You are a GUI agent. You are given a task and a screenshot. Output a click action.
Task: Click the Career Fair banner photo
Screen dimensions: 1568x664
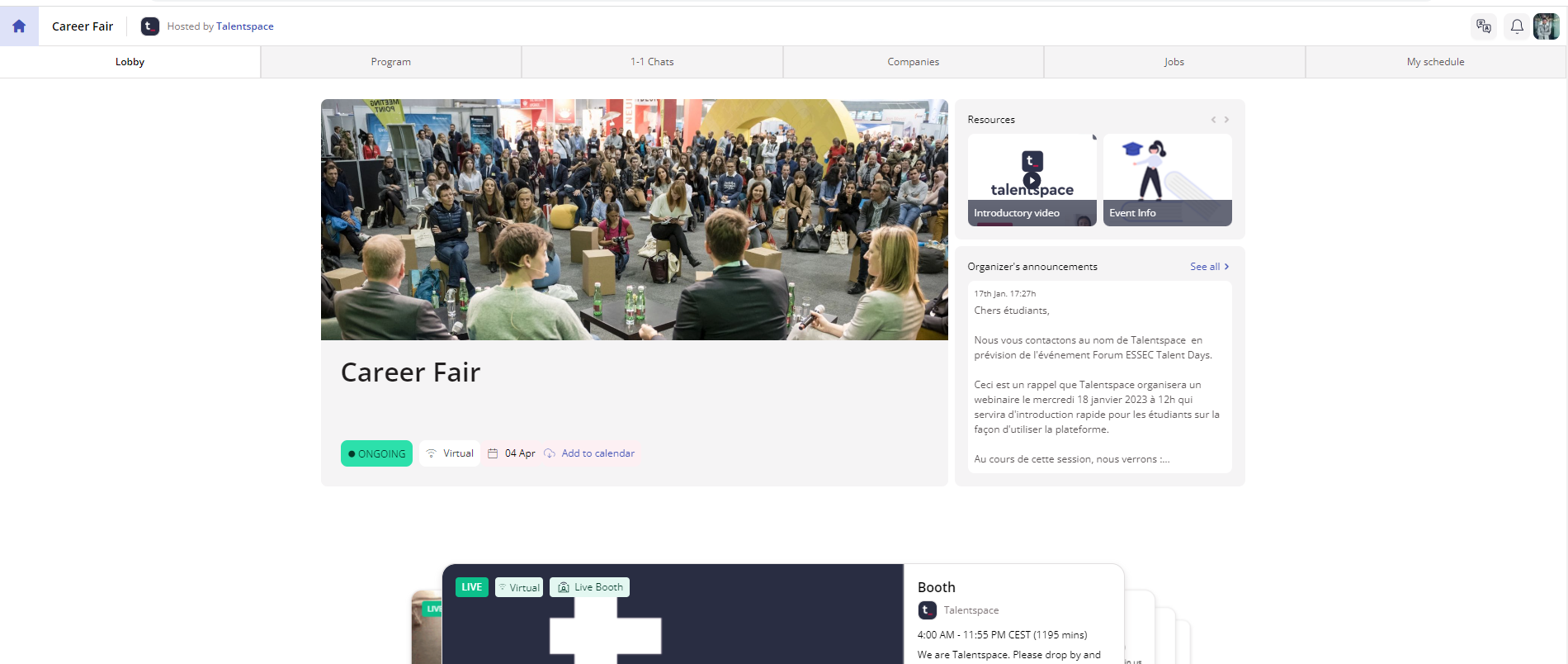point(634,220)
